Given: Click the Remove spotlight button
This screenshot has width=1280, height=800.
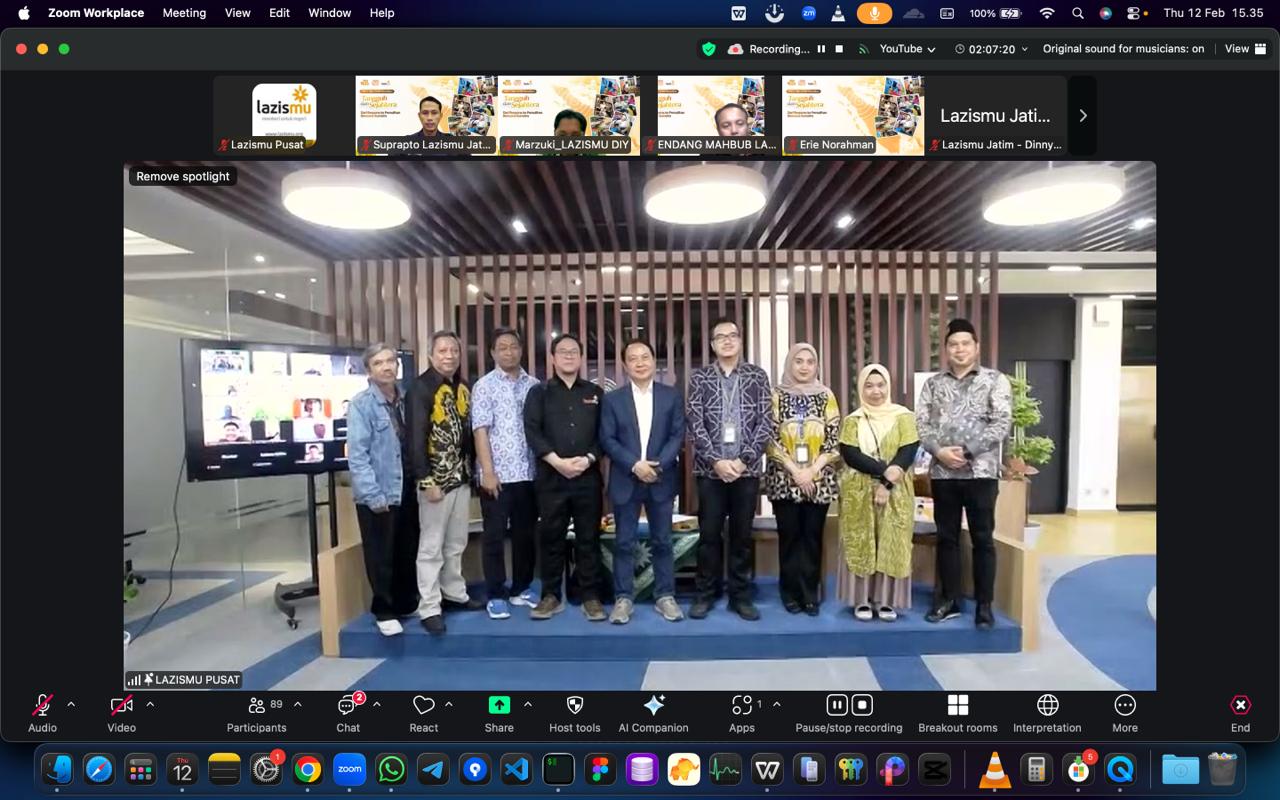Looking at the screenshot, I should tap(183, 176).
